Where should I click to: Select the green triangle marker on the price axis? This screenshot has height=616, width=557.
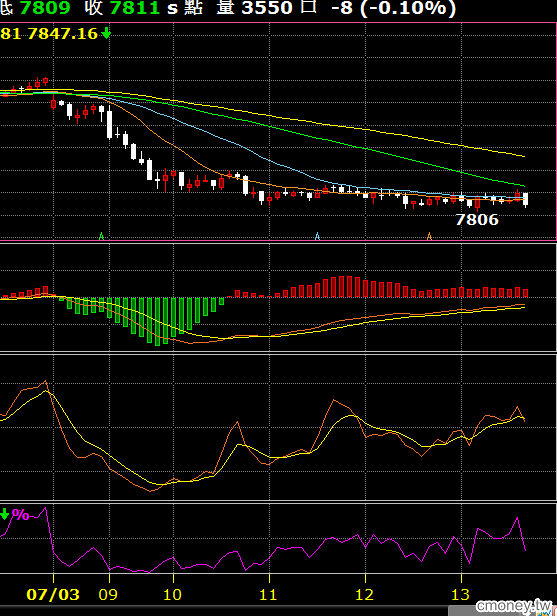(101, 236)
